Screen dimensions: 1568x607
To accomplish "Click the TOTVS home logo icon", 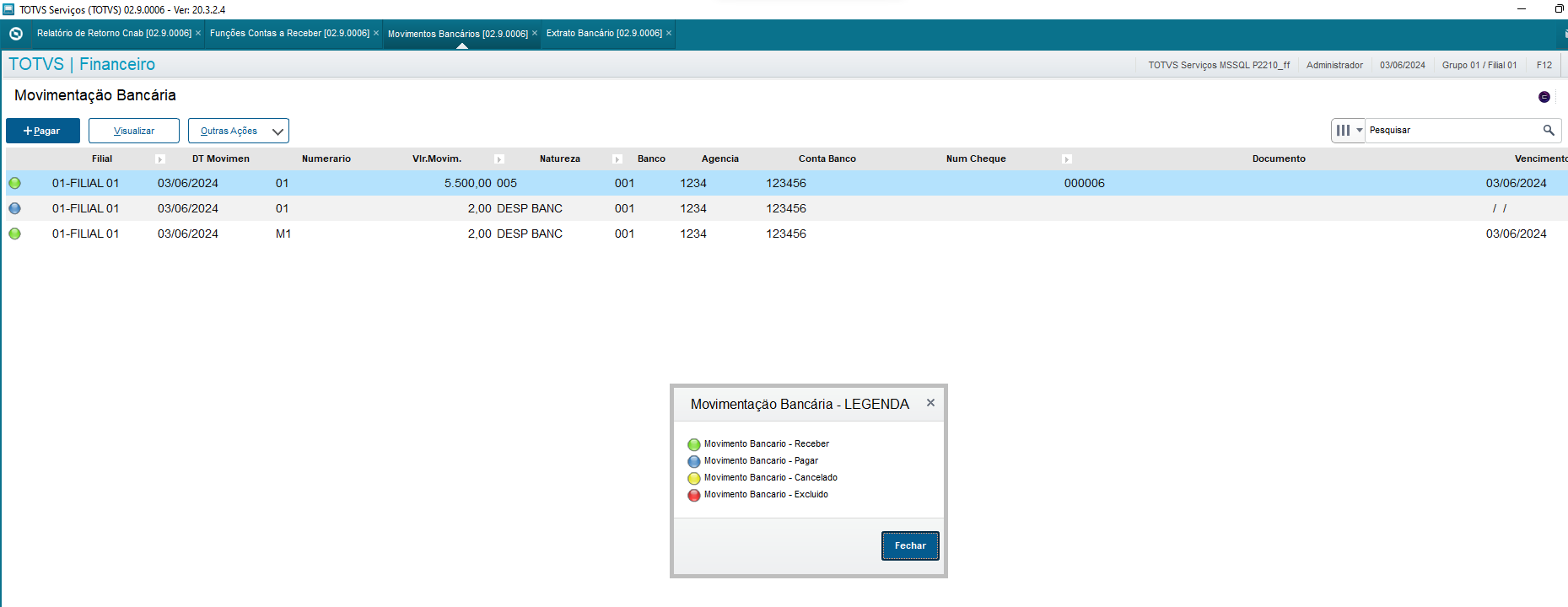I will click(16, 34).
